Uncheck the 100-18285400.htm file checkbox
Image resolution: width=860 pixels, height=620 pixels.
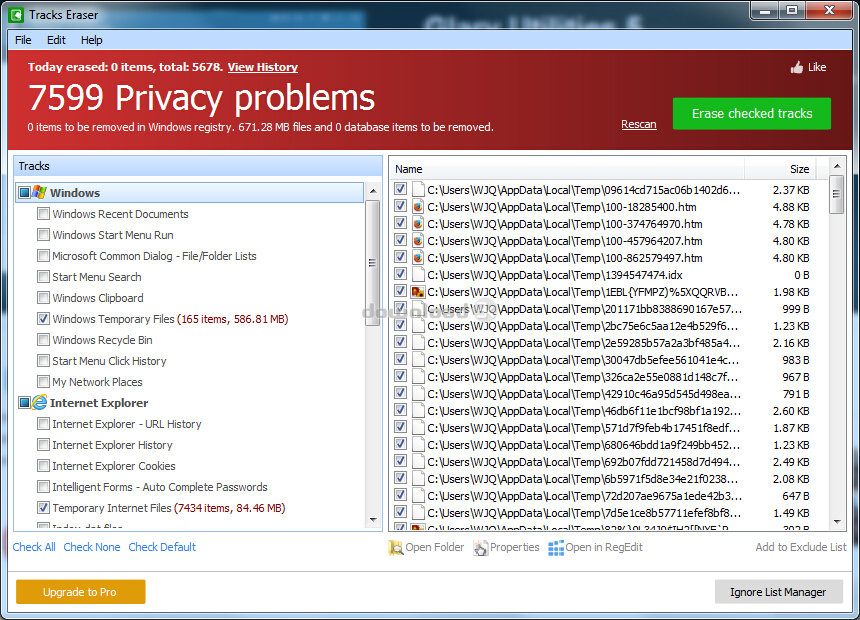[400, 206]
